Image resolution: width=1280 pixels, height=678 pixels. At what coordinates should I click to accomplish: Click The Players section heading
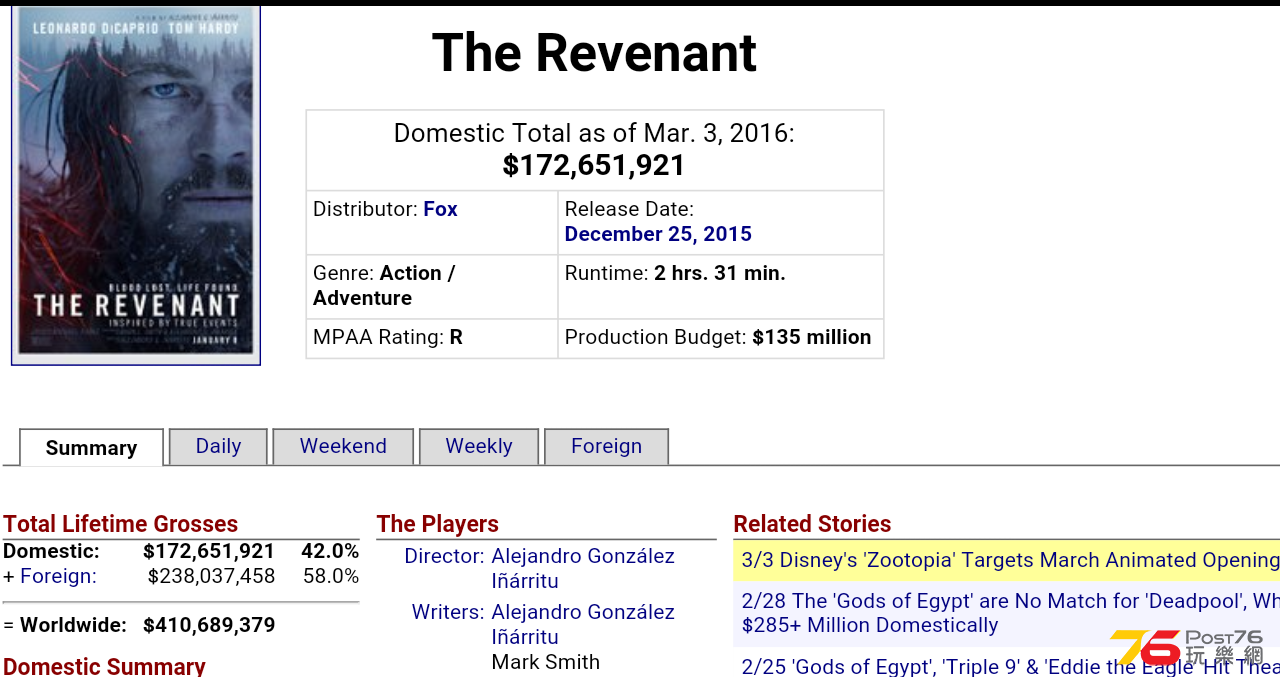tap(437, 524)
